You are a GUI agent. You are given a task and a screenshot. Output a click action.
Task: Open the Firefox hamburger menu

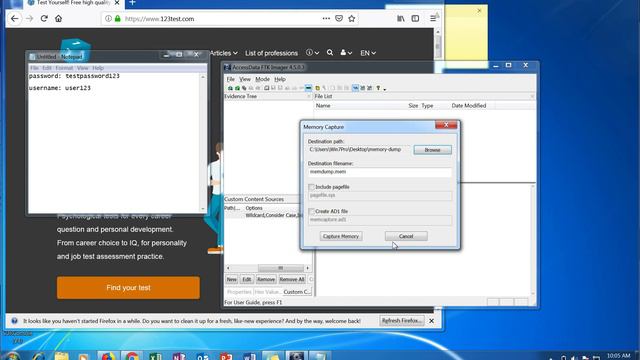pos(433,19)
